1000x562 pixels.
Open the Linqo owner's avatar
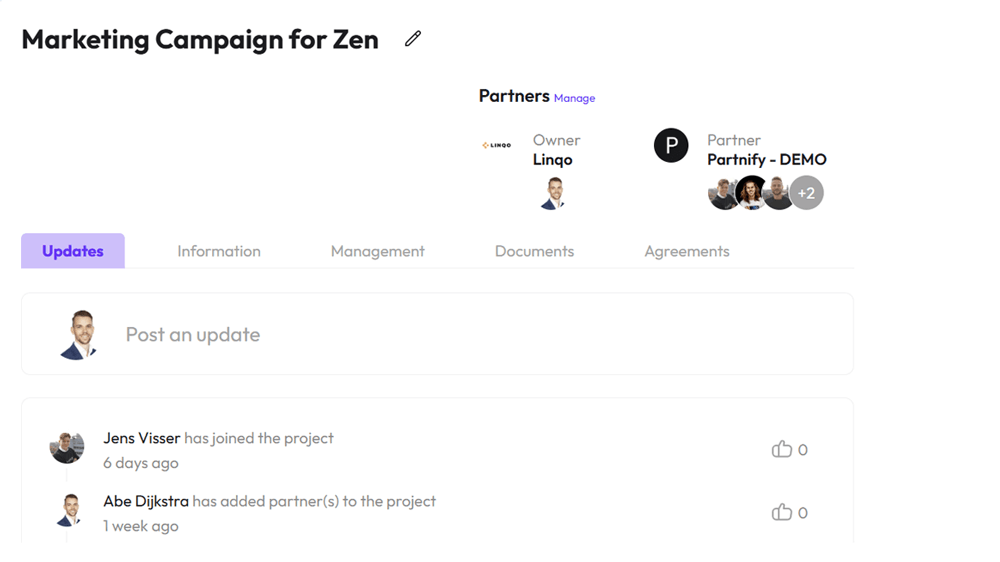tap(553, 193)
